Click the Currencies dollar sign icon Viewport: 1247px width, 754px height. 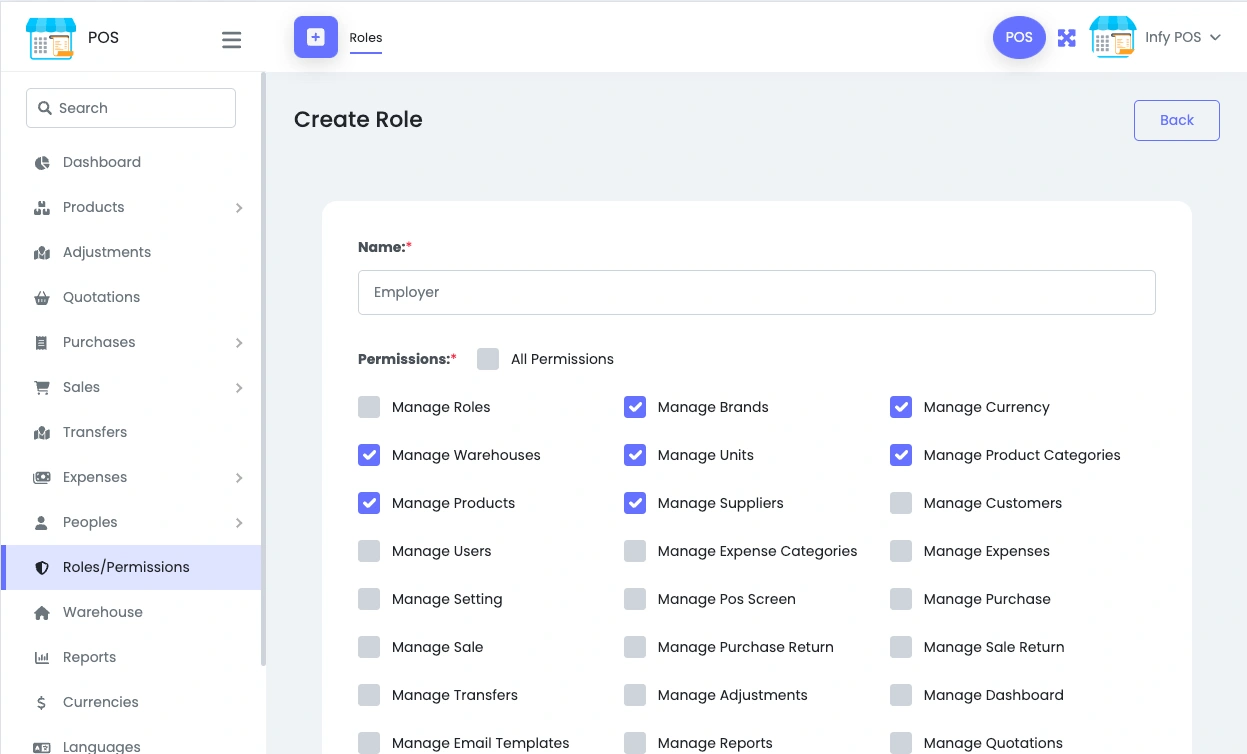pos(42,703)
